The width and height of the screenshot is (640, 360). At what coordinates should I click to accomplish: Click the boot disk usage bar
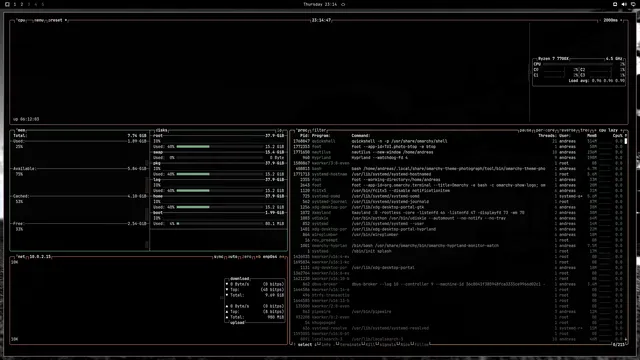220,224
